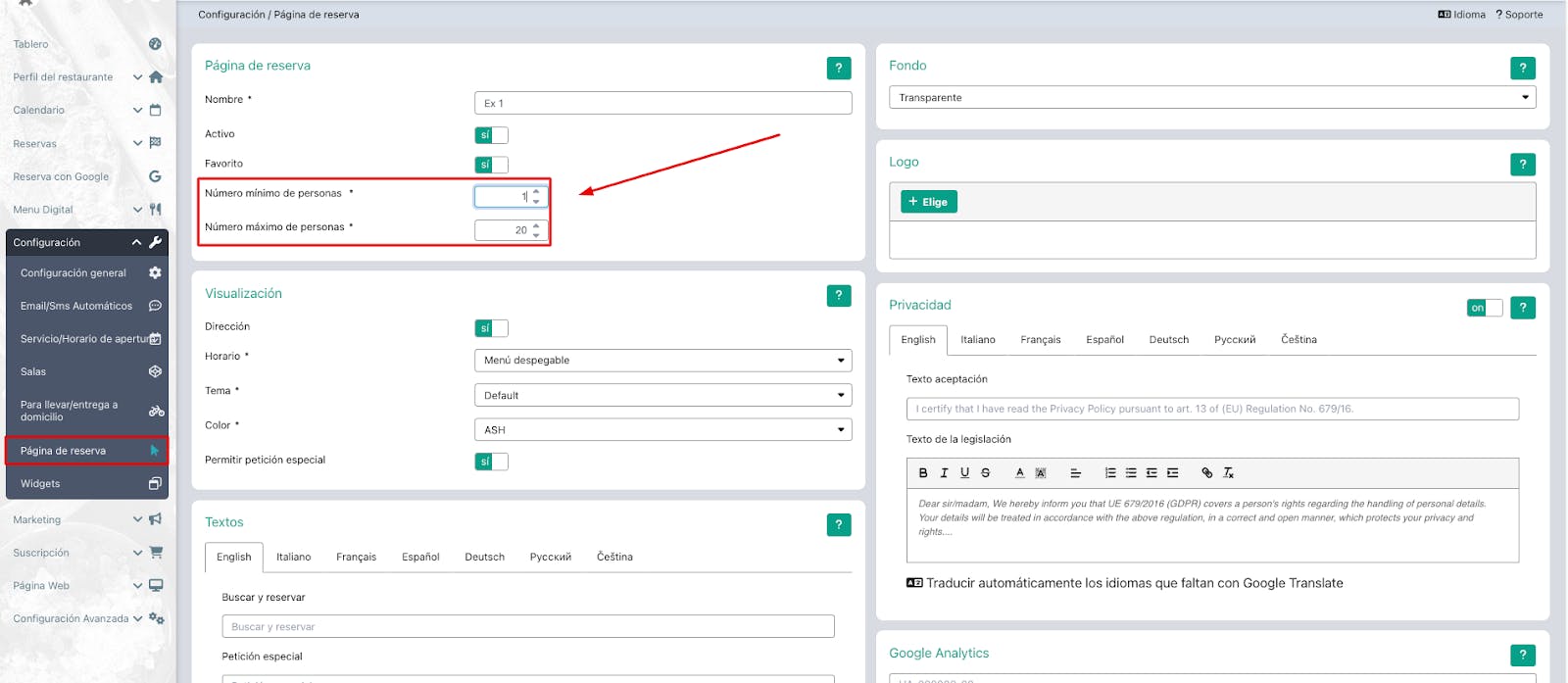The image size is (1568, 683).
Task: Click Buscar y reservar text field
Action: tap(528, 626)
